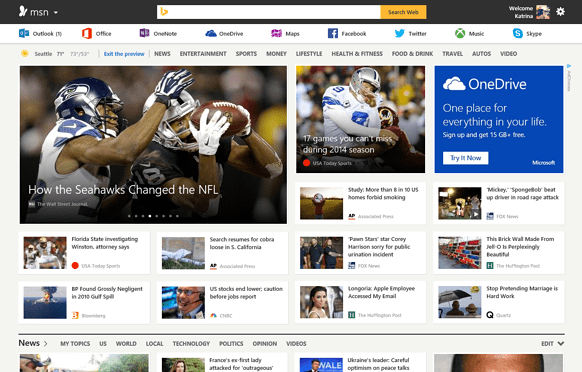Click the Quartz Q source icon
Screen dimensions: 582x372
(490, 315)
